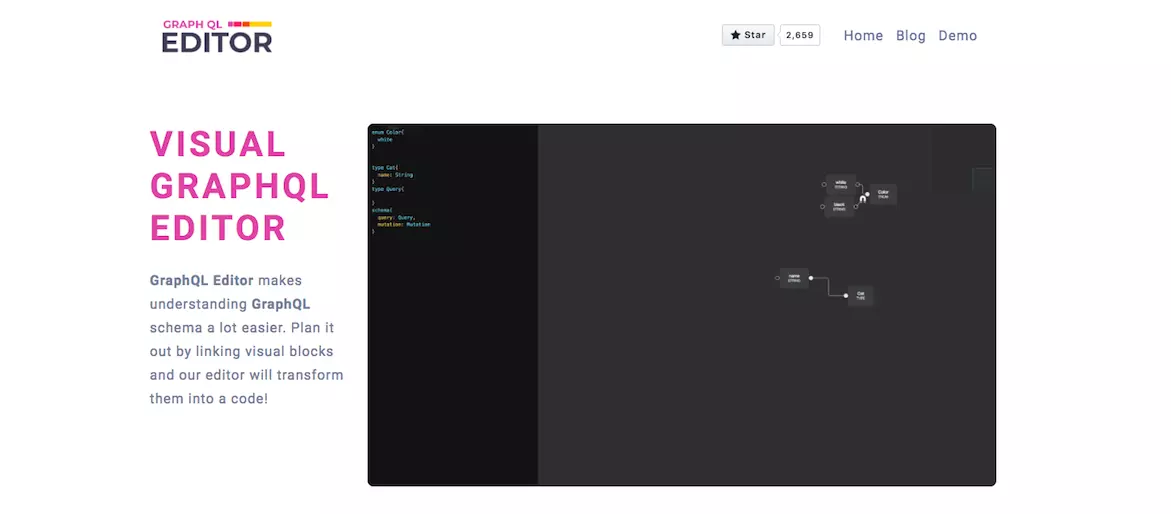Screen dimensions: 1171x514
Task: Click "mutation: Mutation" line in code
Action: coord(404,224)
